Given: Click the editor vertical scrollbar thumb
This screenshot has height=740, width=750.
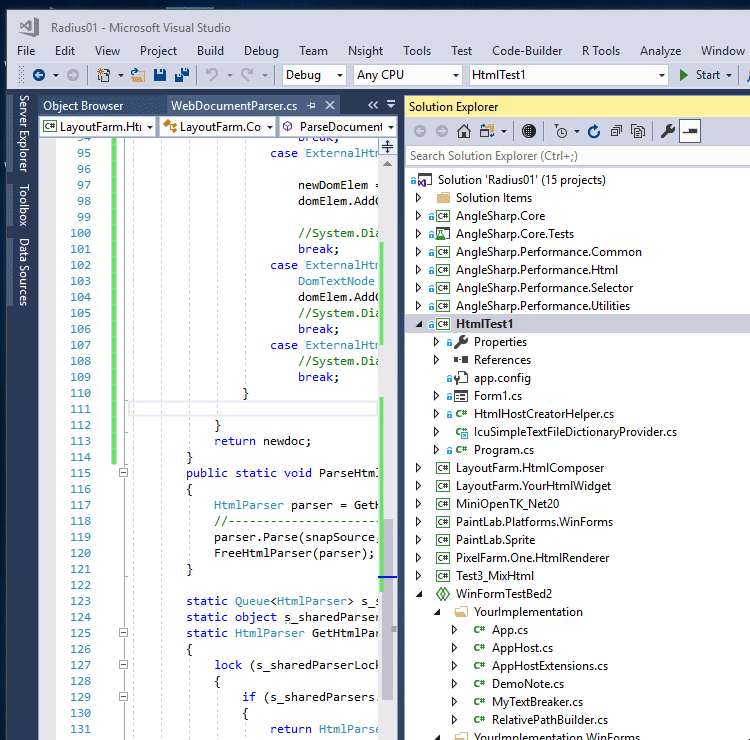Looking at the screenshot, I should (x=388, y=610).
